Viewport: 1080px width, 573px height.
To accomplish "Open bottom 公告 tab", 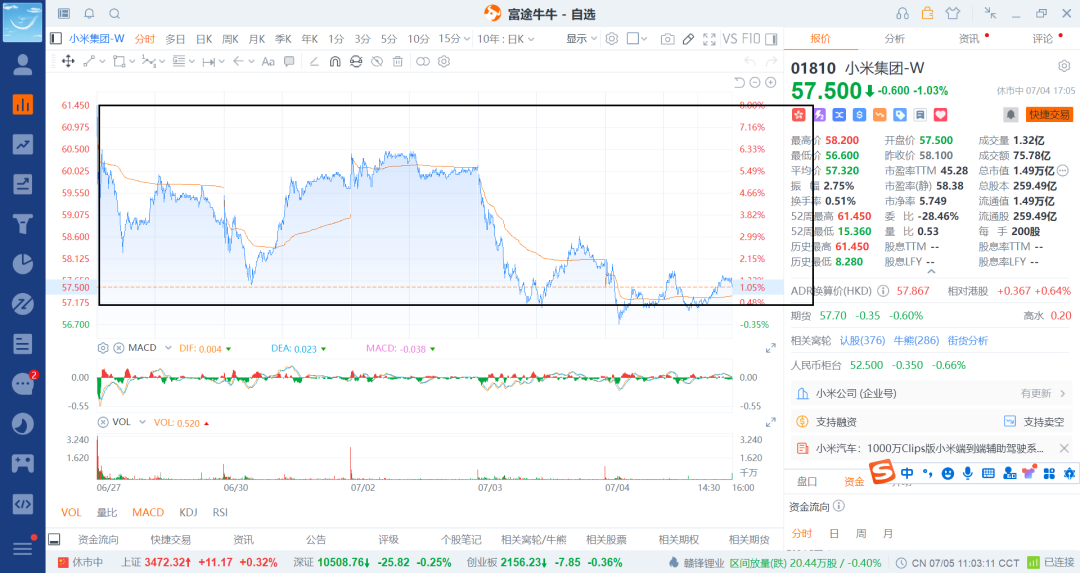I will coord(316,539).
